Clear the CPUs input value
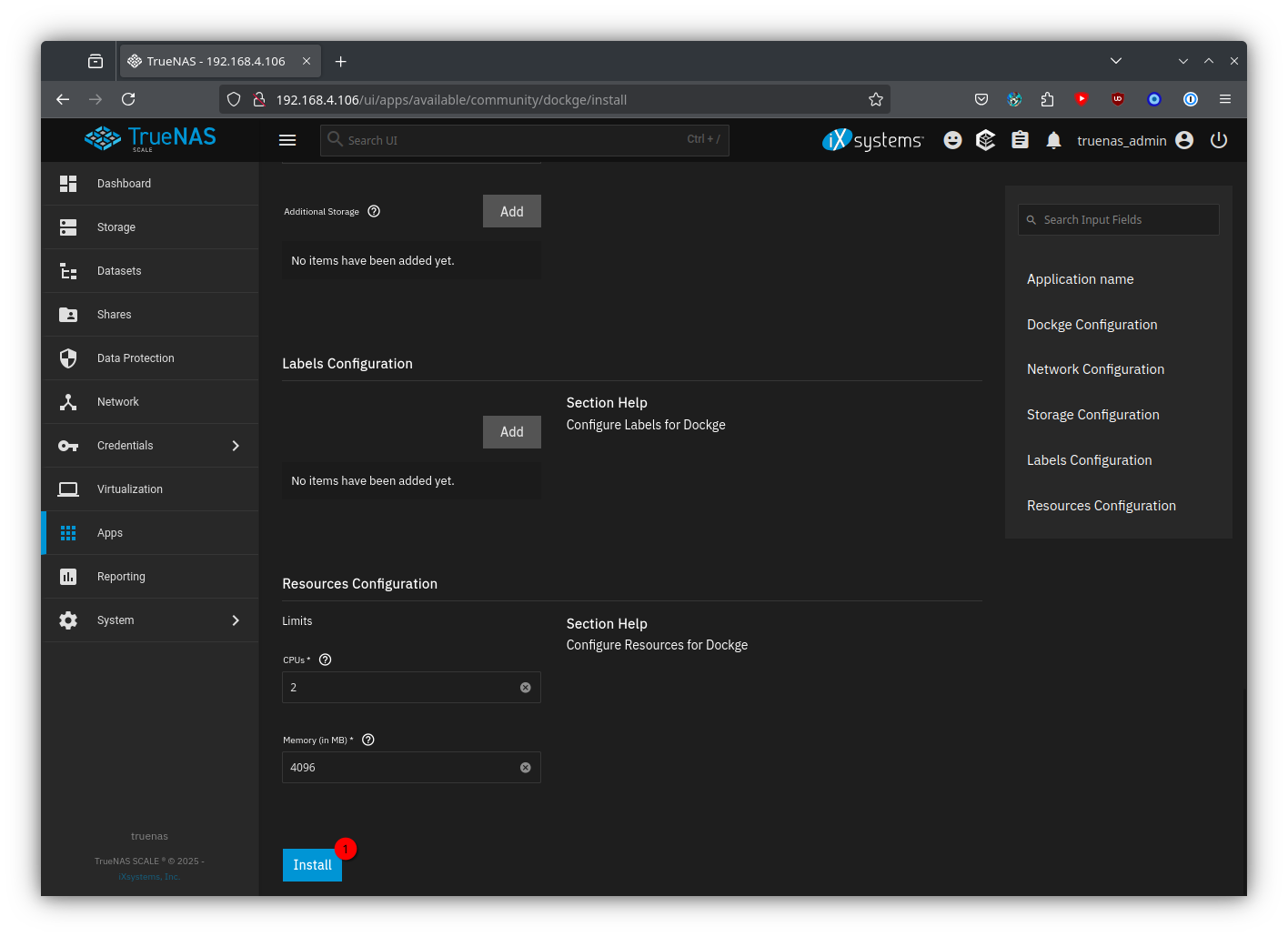Image resolution: width=1288 pixels, height=937 pixels. click(525, 688)
